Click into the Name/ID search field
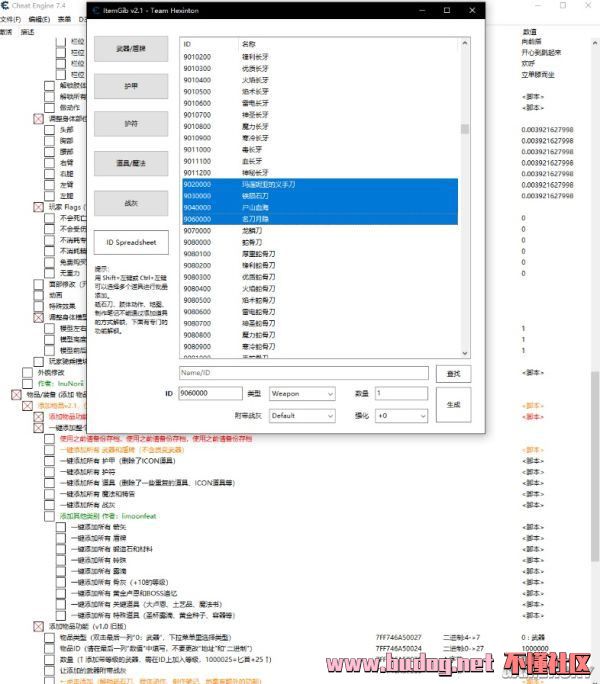Image resolution: width=600 pixels, height=684 pixels. coord(304,373)
